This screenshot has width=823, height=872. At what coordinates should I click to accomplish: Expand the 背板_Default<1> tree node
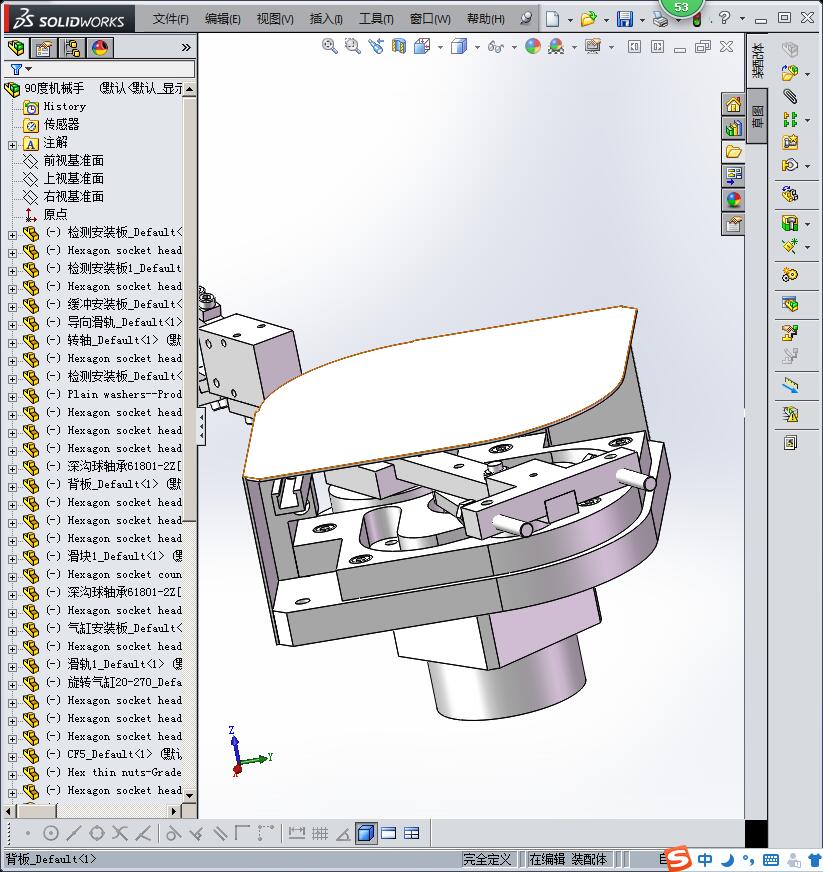pyautogui.click(x=12, y=487)
